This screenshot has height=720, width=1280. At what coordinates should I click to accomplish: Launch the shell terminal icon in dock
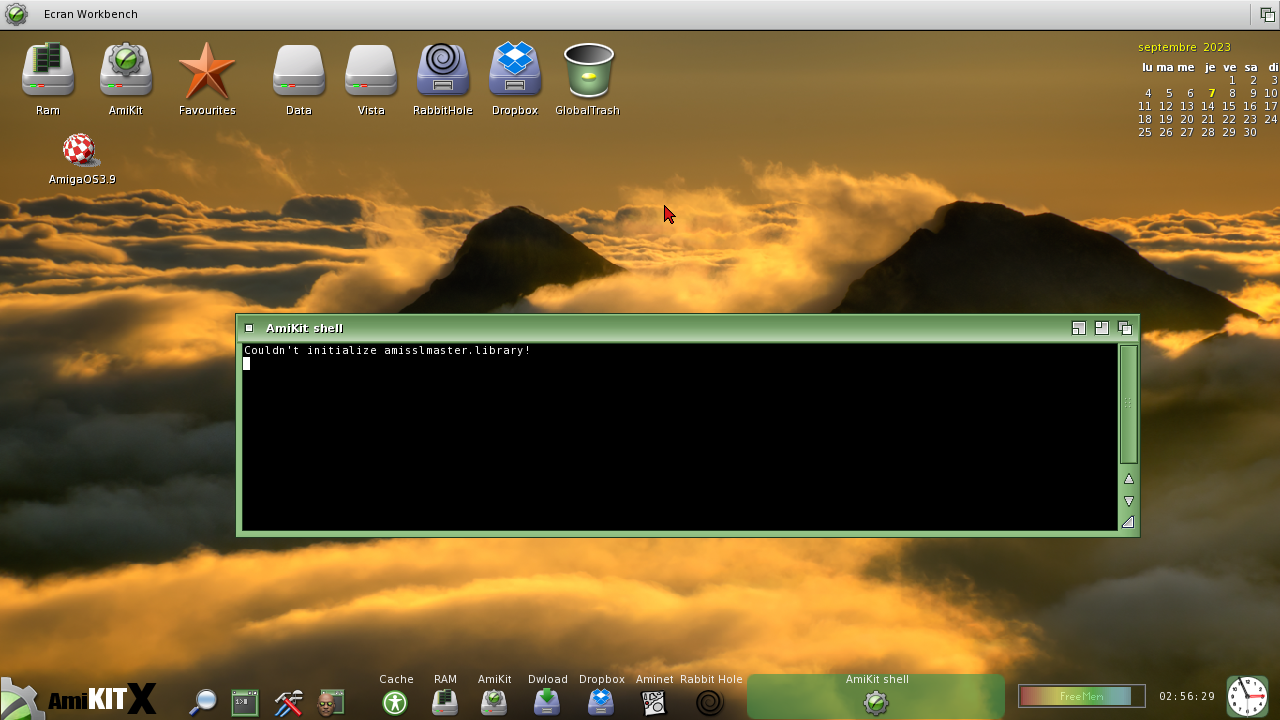click(x=245, y=702)
